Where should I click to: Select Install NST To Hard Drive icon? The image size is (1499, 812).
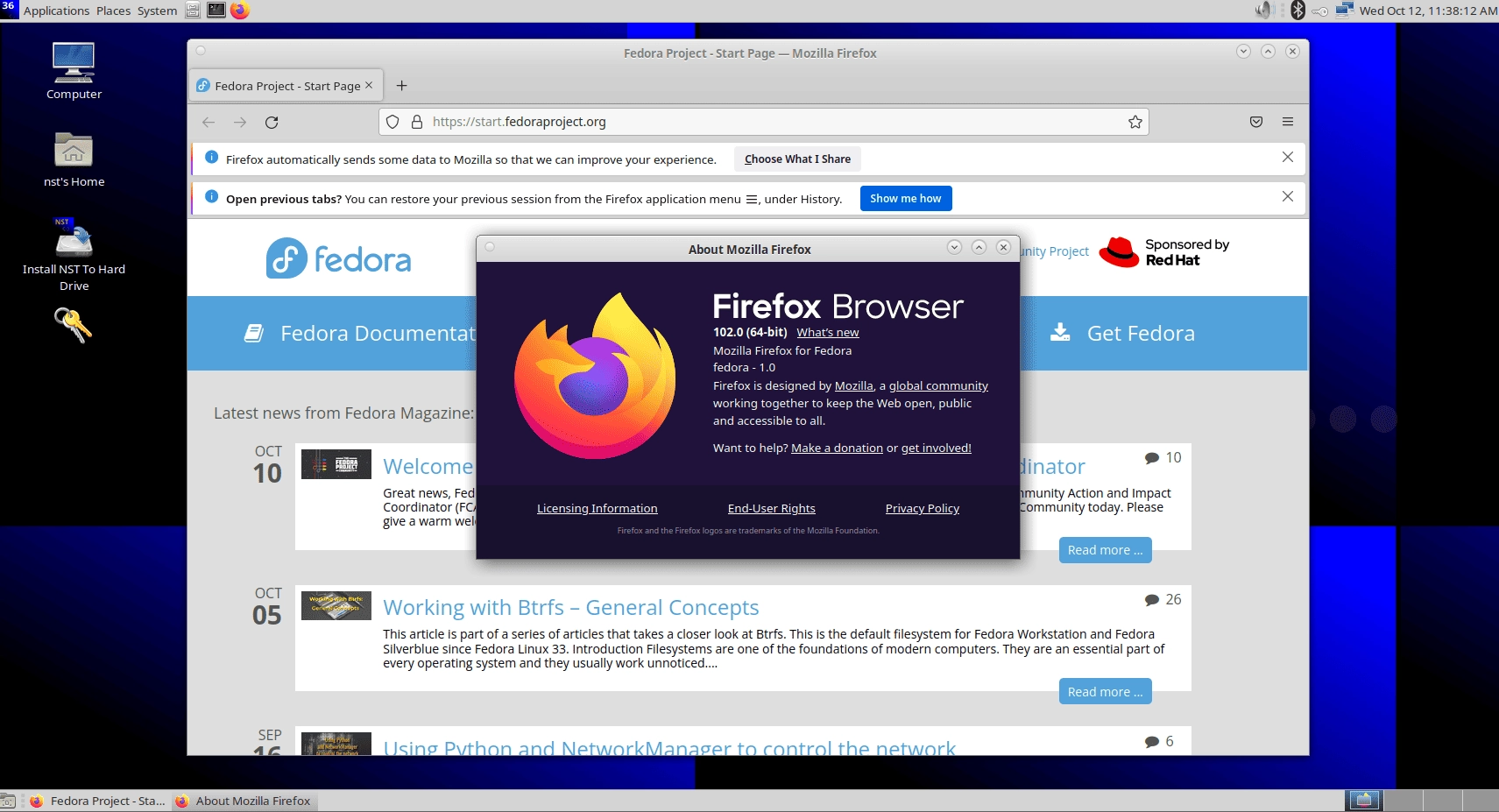click(74, 254)
